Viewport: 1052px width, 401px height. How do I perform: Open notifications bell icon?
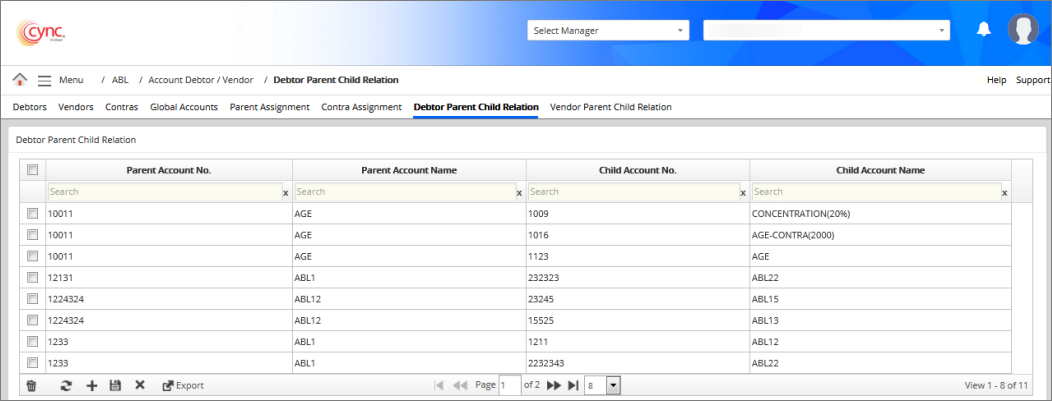[x=983, y=30]
